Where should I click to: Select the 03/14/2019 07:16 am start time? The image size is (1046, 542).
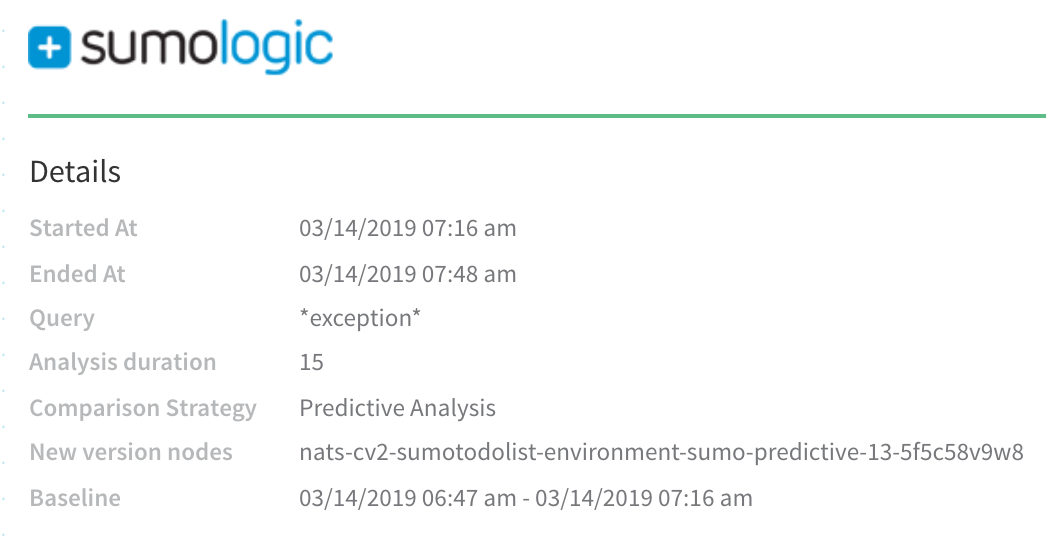pyautogui.click(x=408, y=228)
